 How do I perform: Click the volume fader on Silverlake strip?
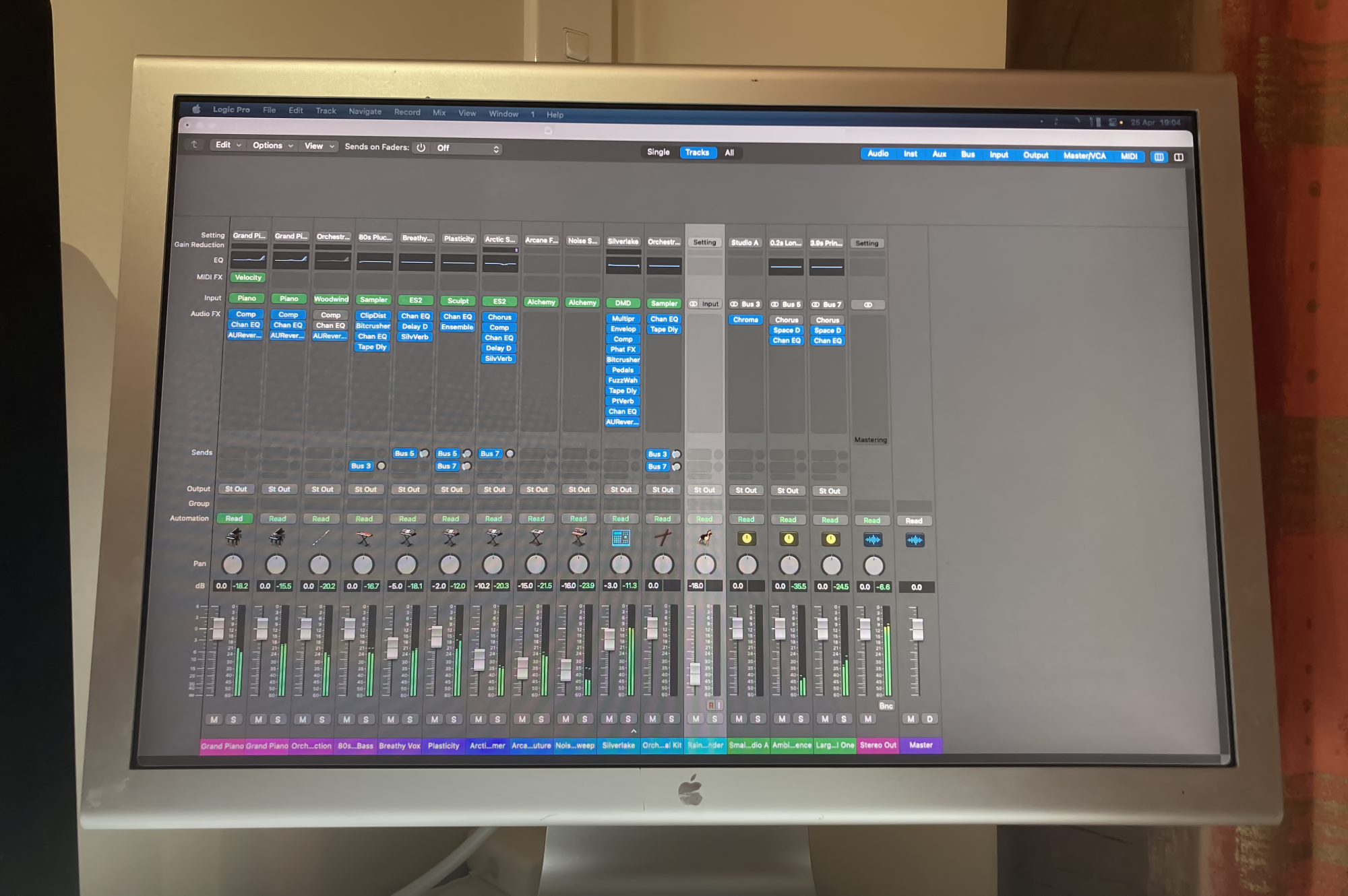[609, 638]
